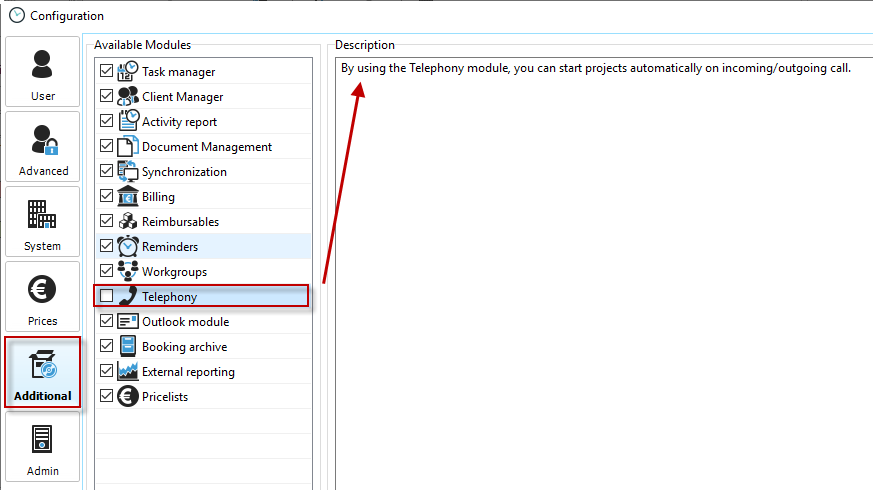The image size is (873, 490).
Task: Click the Client Manager people icon
Action: tap(127, 97)
